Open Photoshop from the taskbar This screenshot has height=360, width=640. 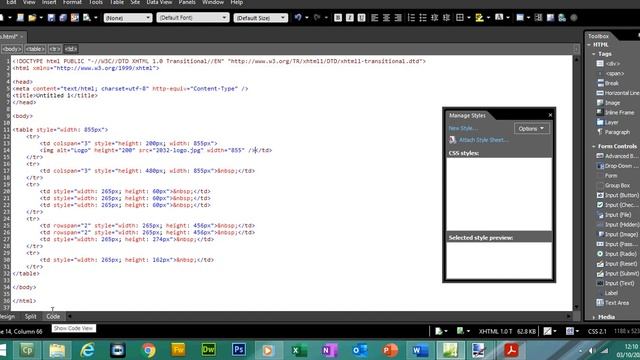click(x=239, y=350)
